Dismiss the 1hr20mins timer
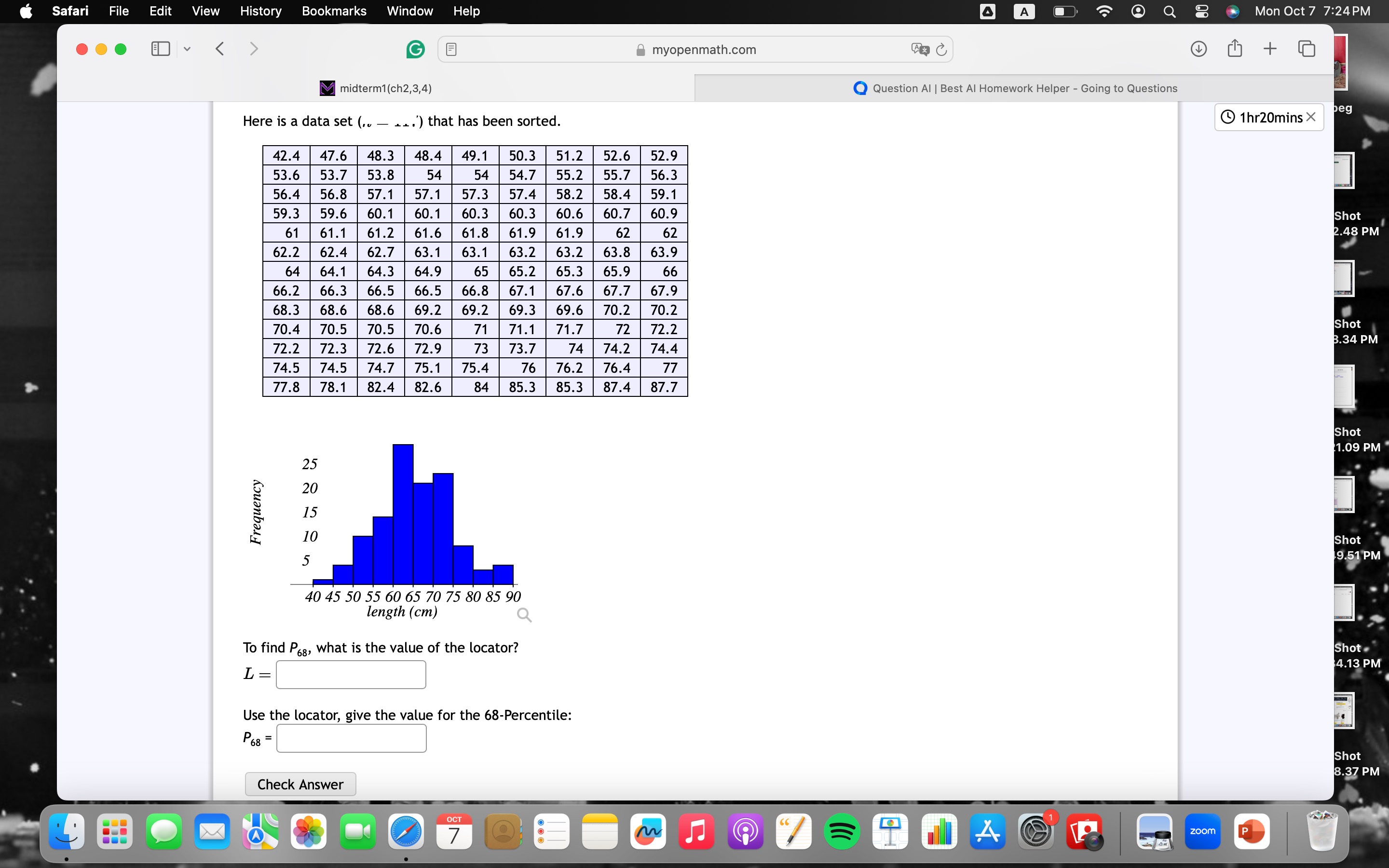 1311,117
